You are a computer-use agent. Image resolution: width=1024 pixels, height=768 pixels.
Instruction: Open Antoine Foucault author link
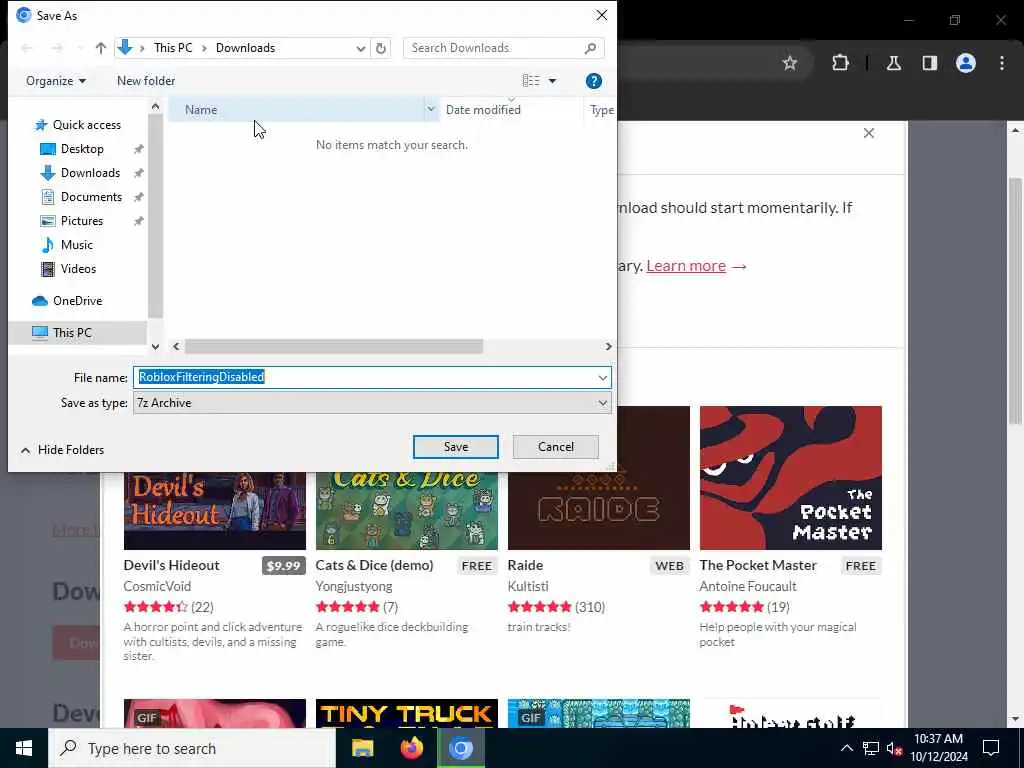748,586
